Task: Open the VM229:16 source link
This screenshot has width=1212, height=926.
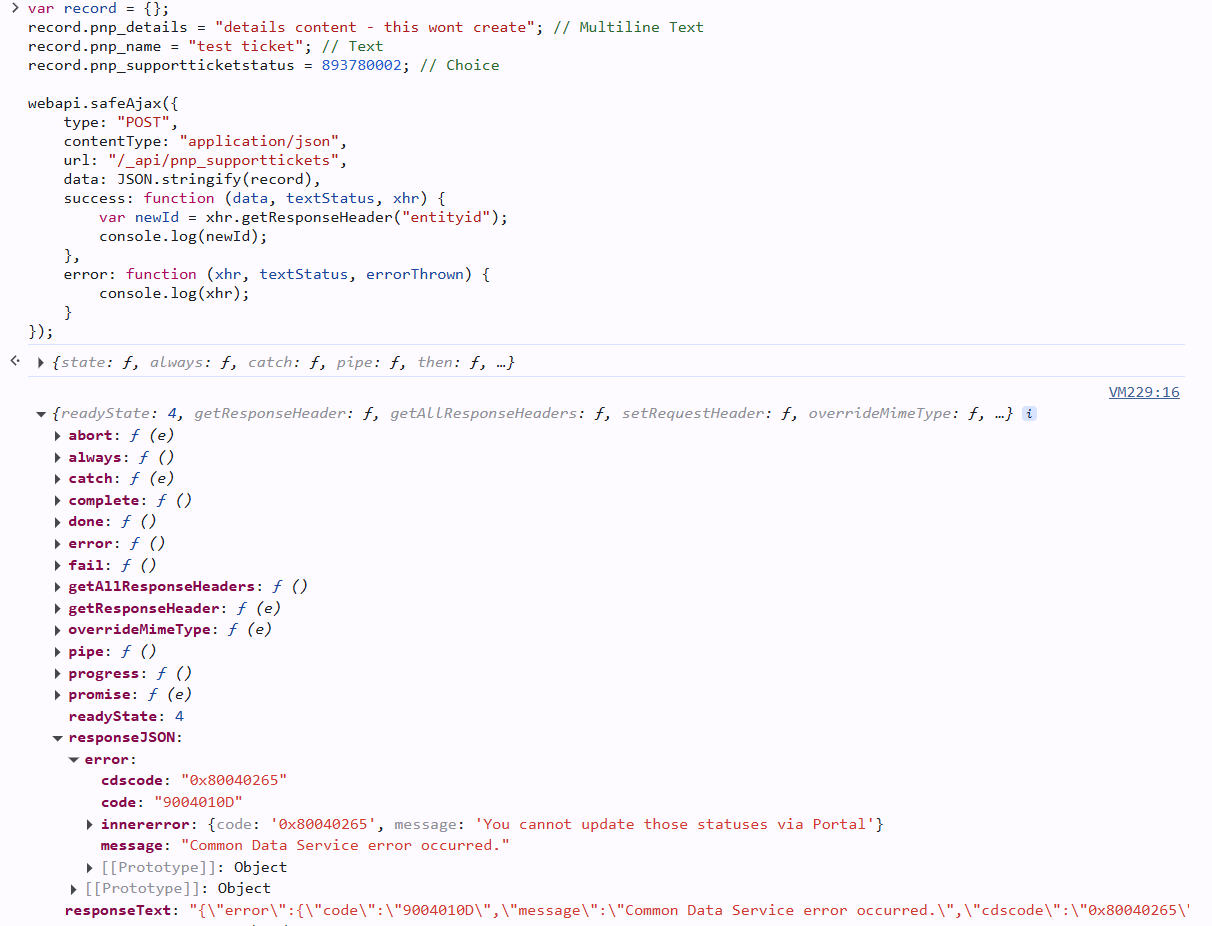Action: [x=1143, y=391]
